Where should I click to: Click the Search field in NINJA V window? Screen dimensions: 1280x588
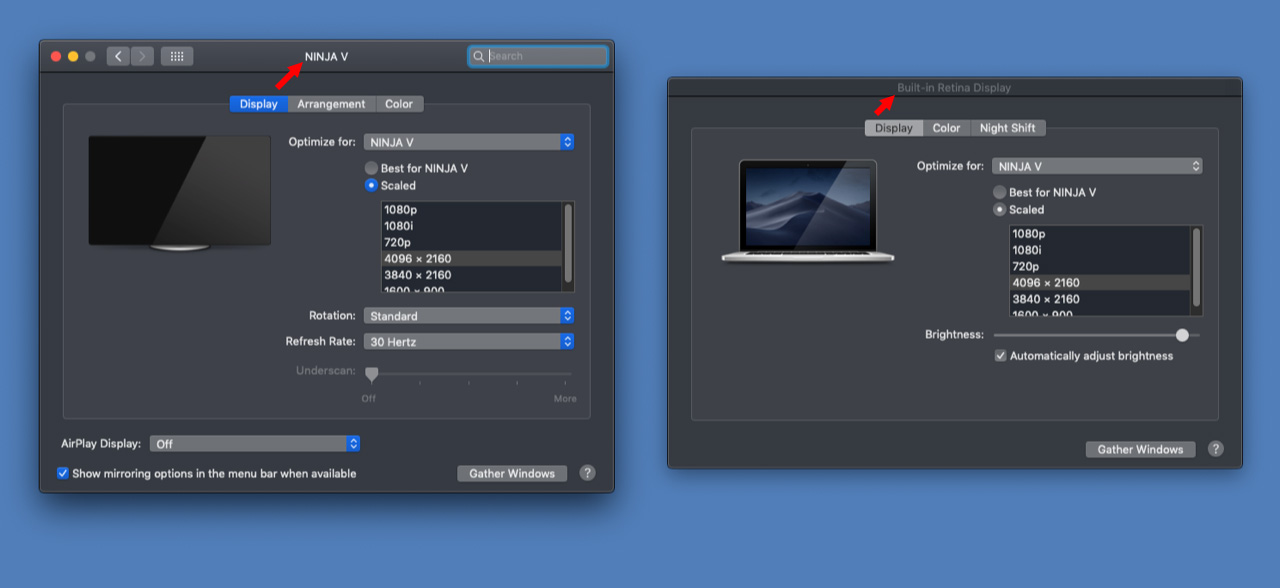tap(538, 56)
